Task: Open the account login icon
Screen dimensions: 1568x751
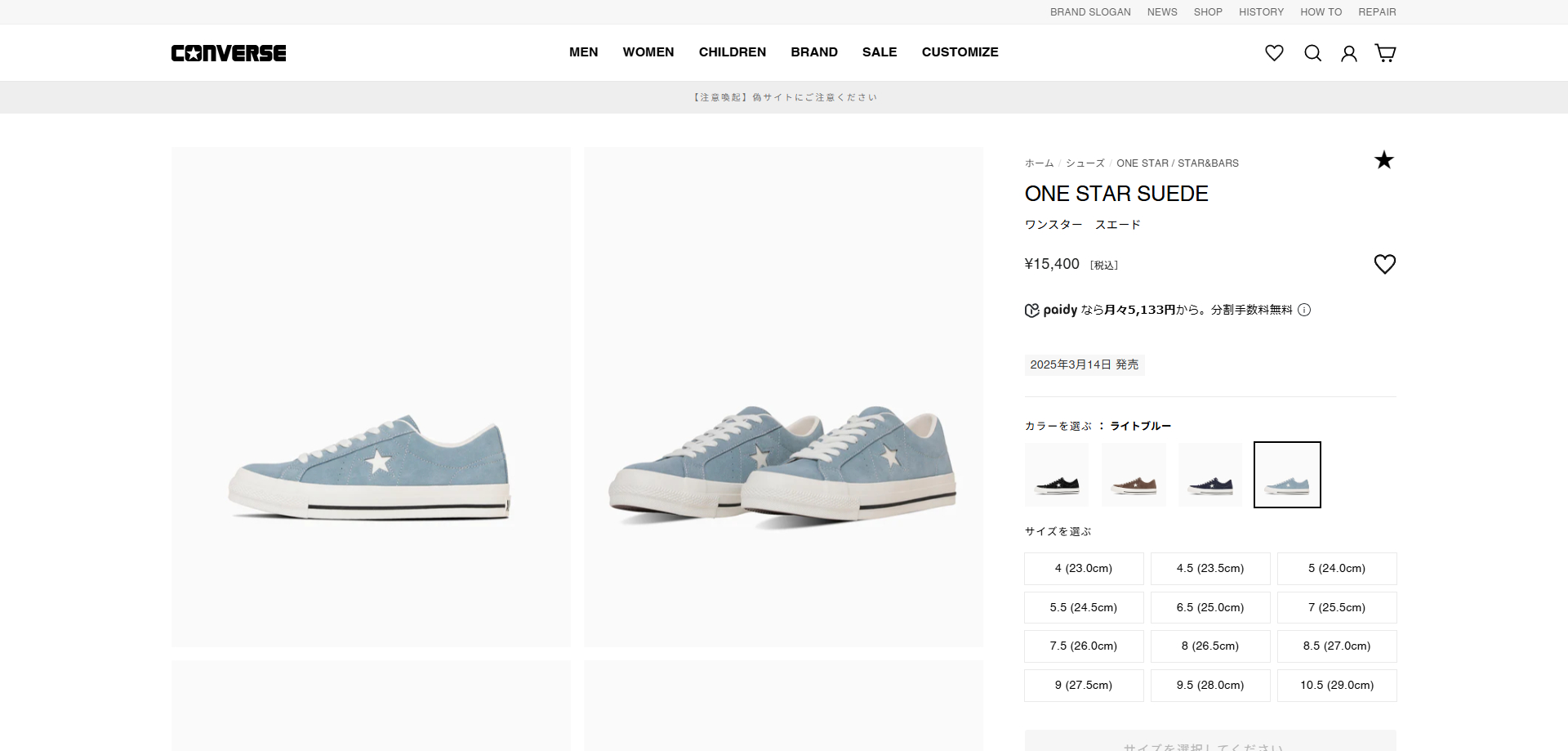Action: [x=1349, y=52]
